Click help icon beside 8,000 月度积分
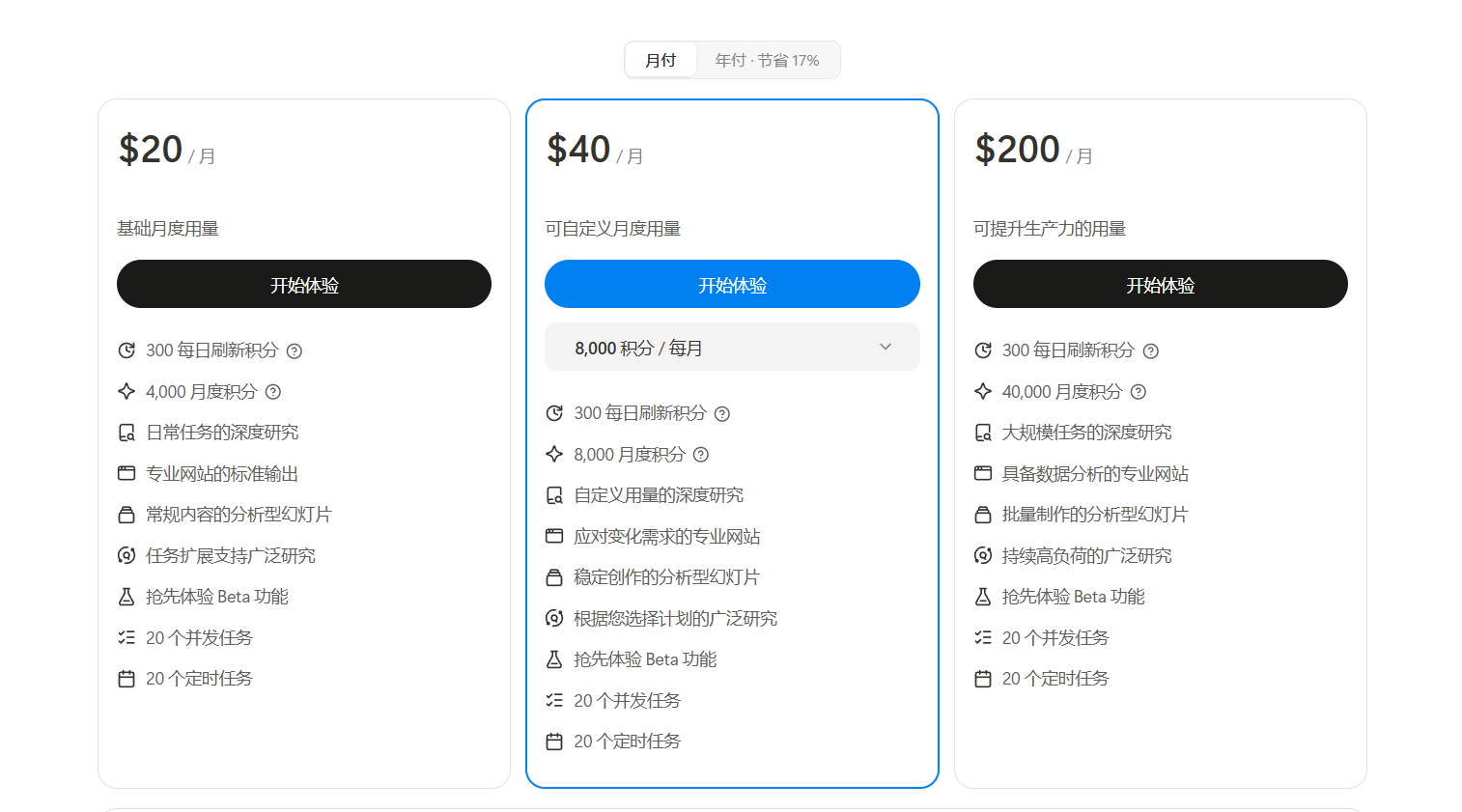Screen dimensions: 1462x812 click(701, 455)
